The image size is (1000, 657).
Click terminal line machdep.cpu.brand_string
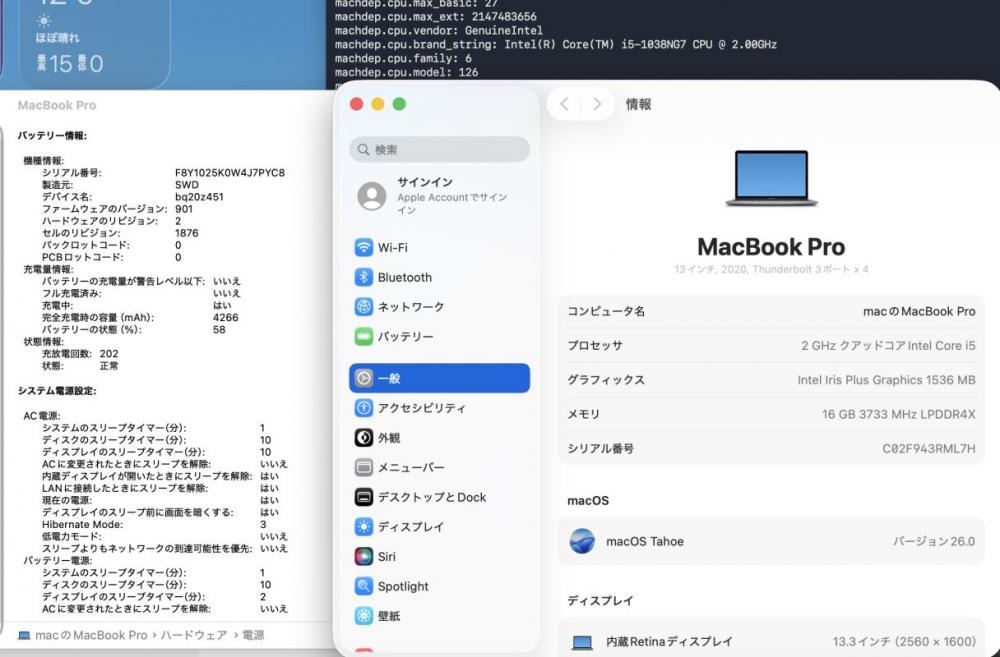click(555, 45)
